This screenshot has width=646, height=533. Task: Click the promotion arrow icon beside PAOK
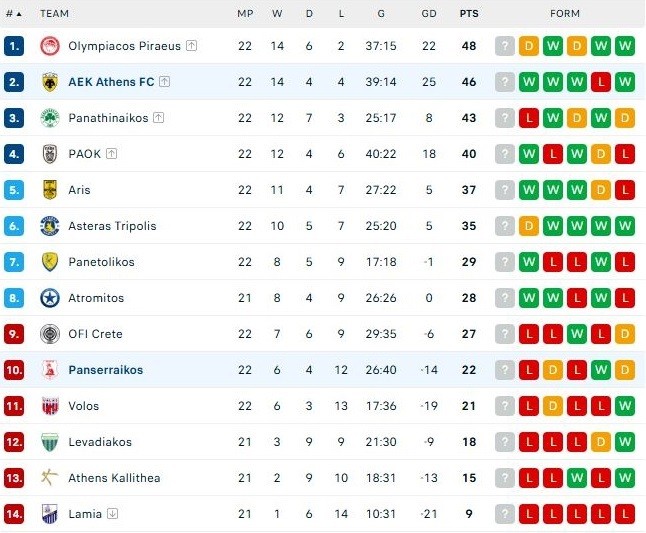[112, 154]
